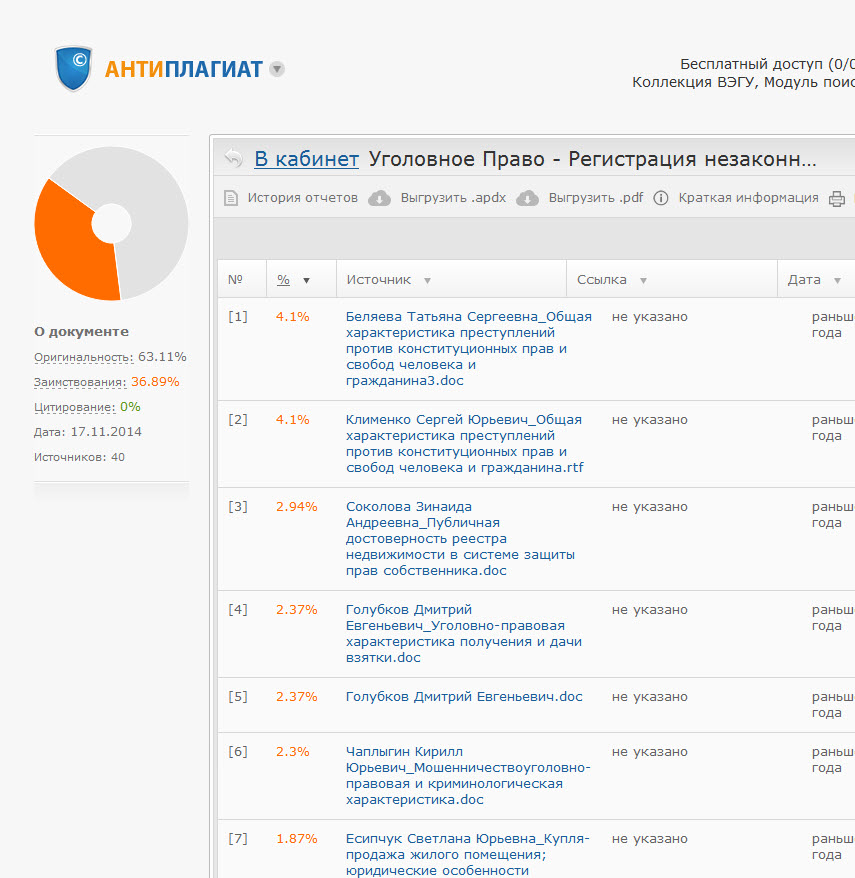Click document title Уголовное Право - Регистрация
This screenshot has width=855, height=878.
coord(592,159)
